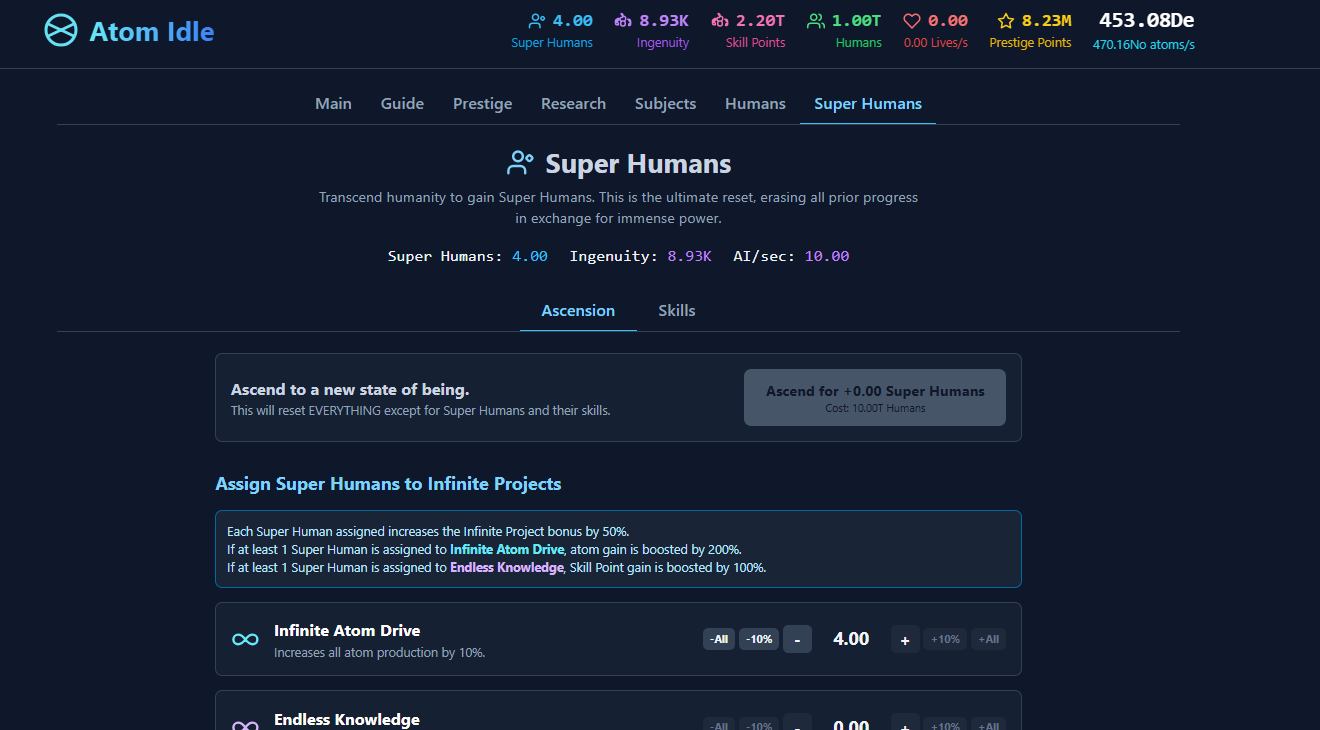1320x730 pixels.
Task: Click the heart Lives icon in header
Action: pyautogui.click(x=911, y=20)
